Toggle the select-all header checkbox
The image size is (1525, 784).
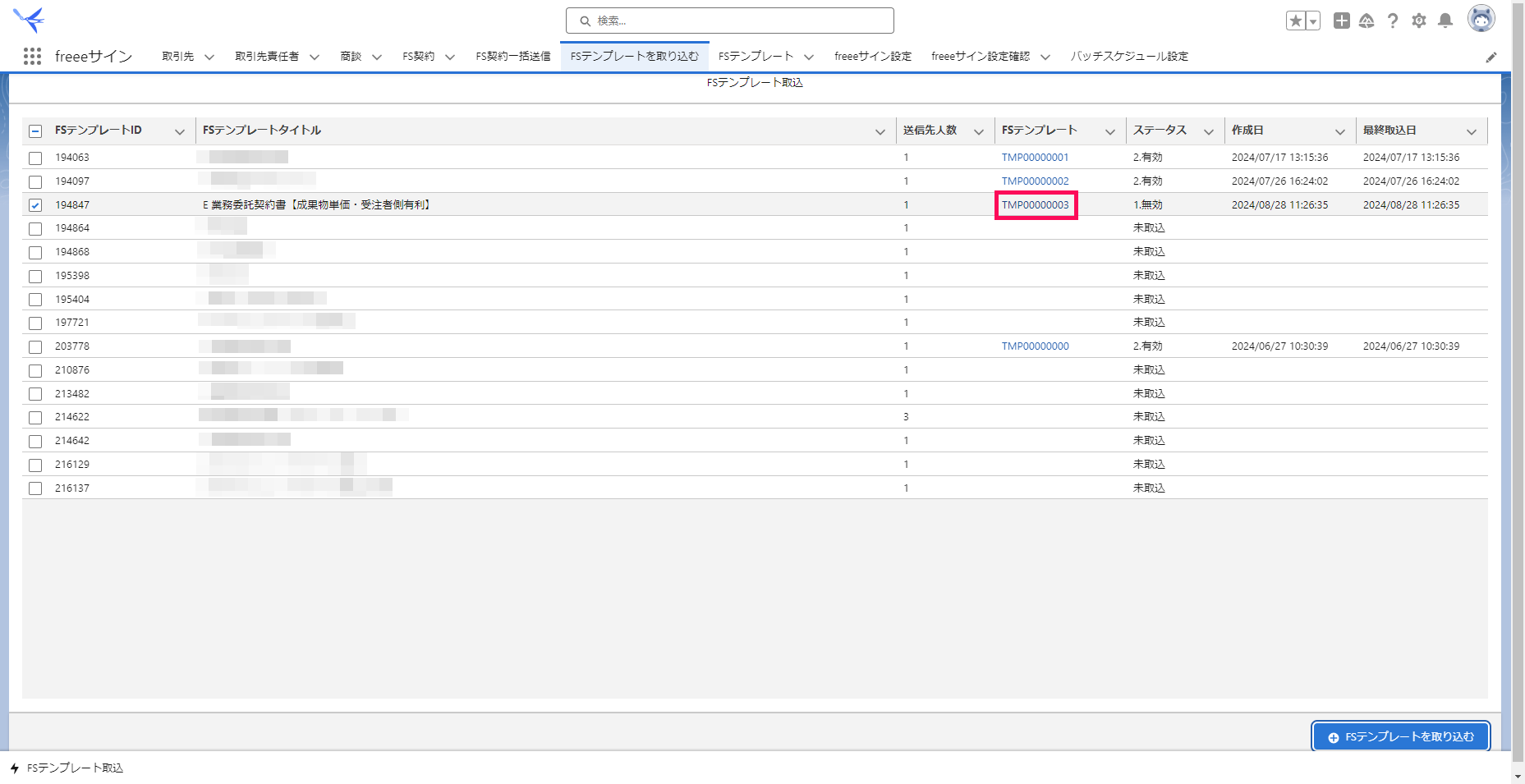tap(35, 131)
